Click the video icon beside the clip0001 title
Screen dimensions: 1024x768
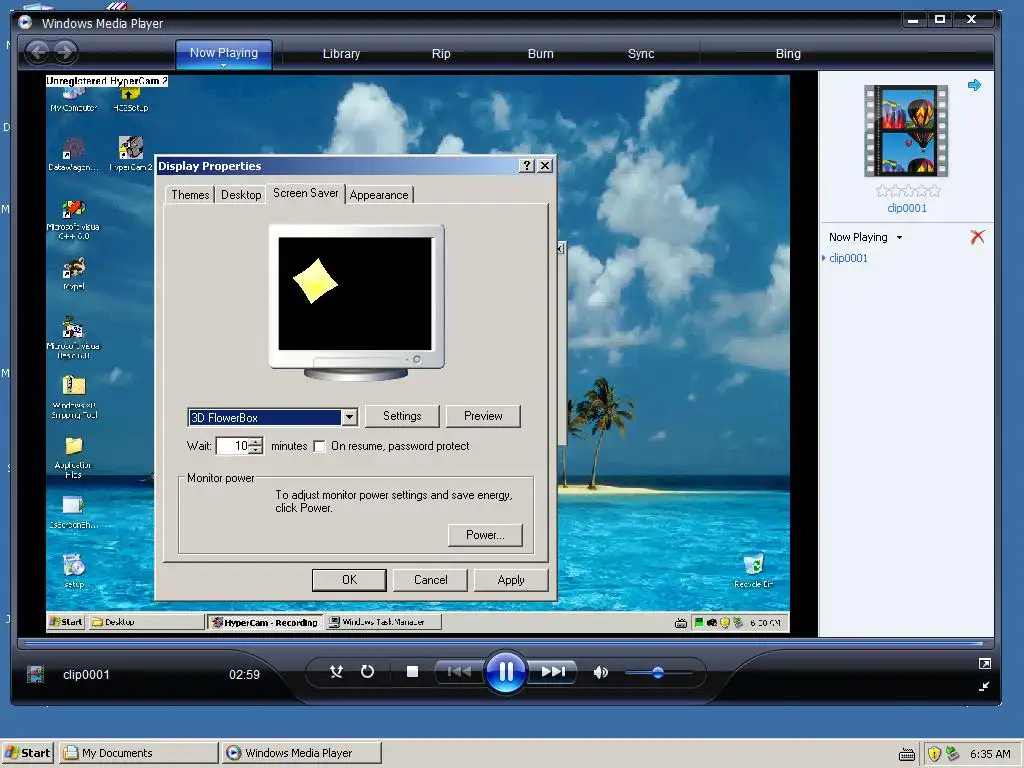pos(35,673)
